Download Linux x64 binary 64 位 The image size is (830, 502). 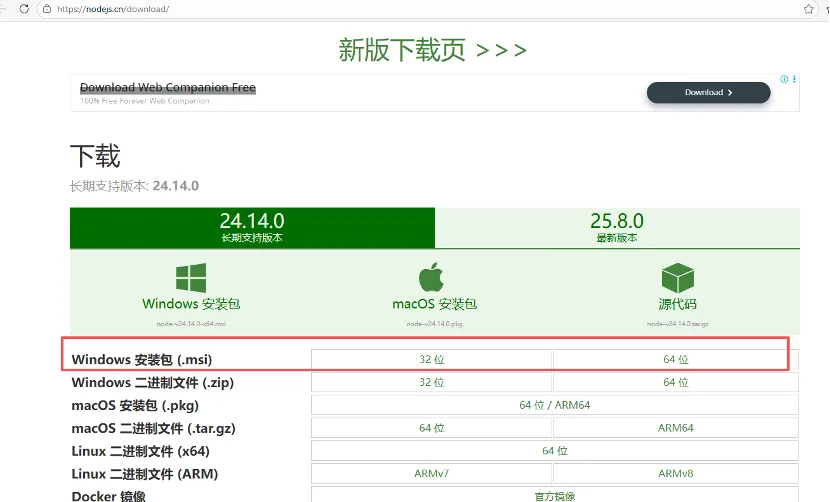click(x=555, y=451)
